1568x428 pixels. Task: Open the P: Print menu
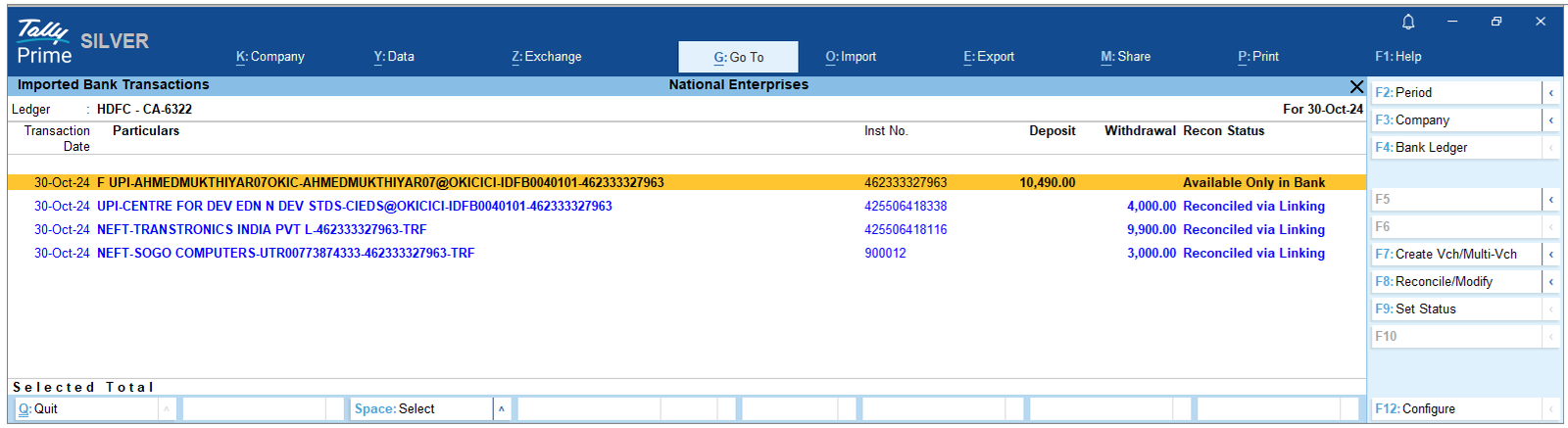(1258, 57)
